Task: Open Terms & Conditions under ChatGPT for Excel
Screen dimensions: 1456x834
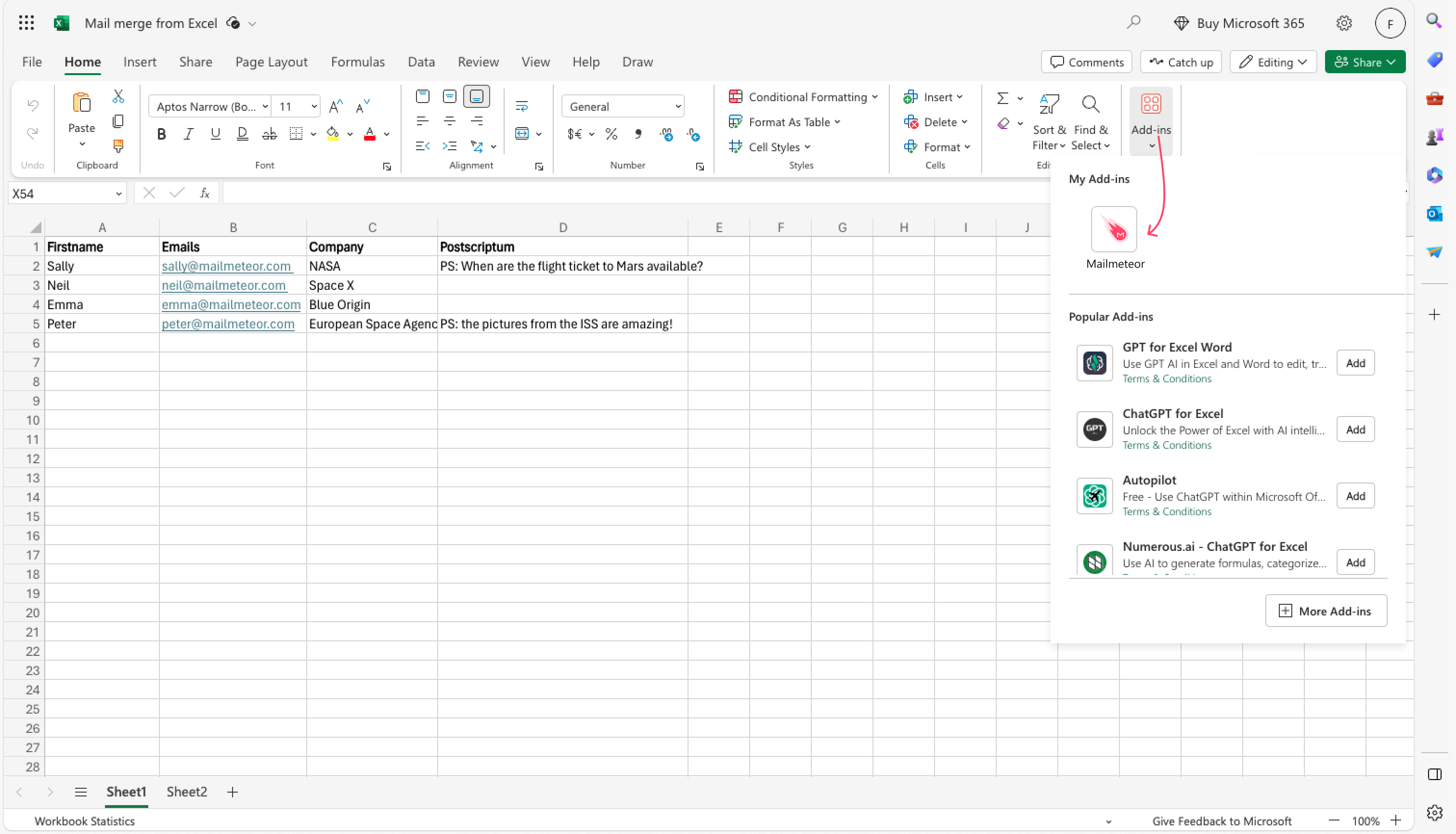Action: coord(1166,444)
